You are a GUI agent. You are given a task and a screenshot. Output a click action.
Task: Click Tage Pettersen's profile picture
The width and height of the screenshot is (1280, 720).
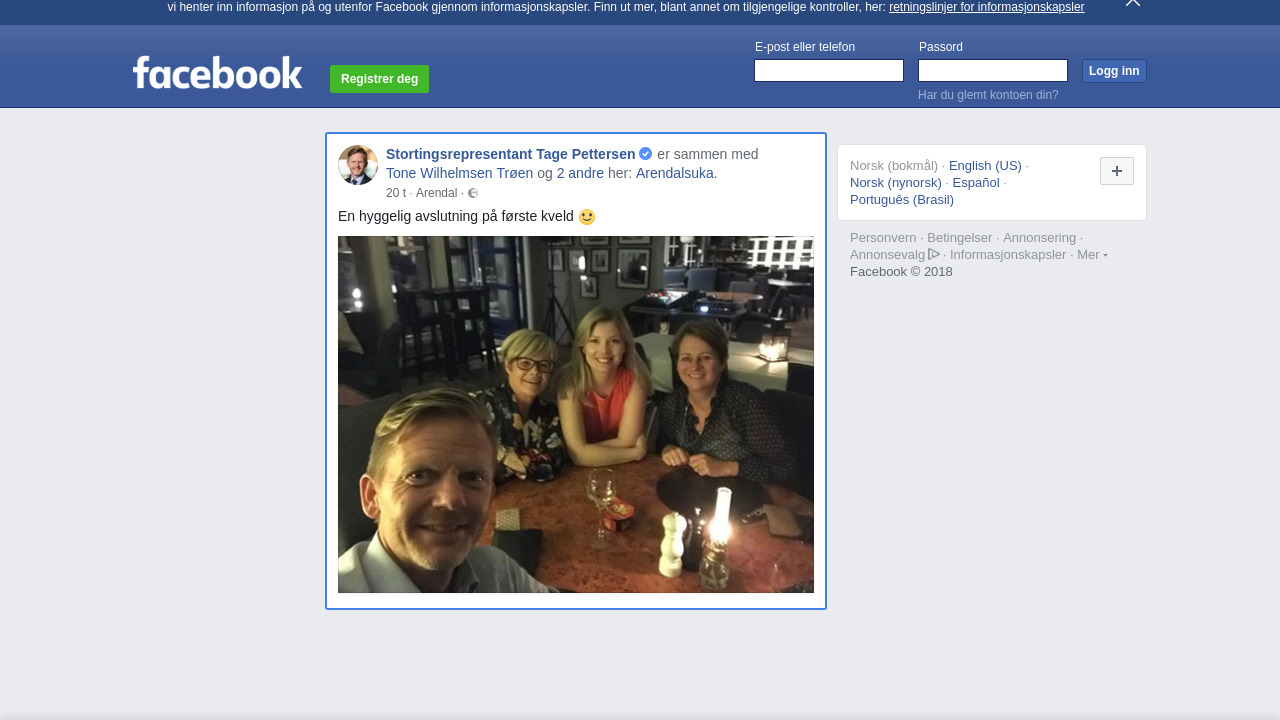click(358, 165)
